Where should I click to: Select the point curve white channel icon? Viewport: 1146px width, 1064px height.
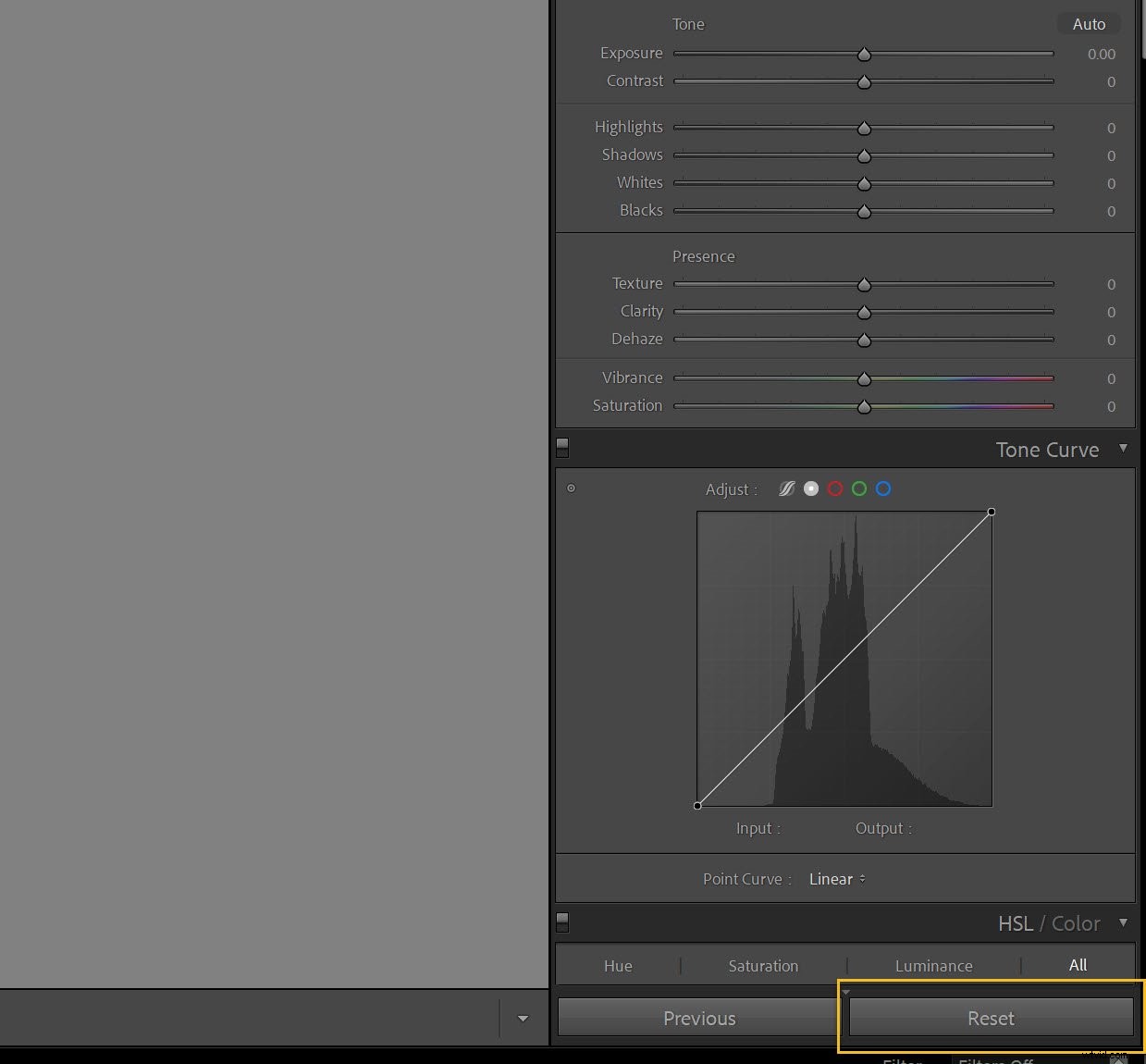click(811, 489)
